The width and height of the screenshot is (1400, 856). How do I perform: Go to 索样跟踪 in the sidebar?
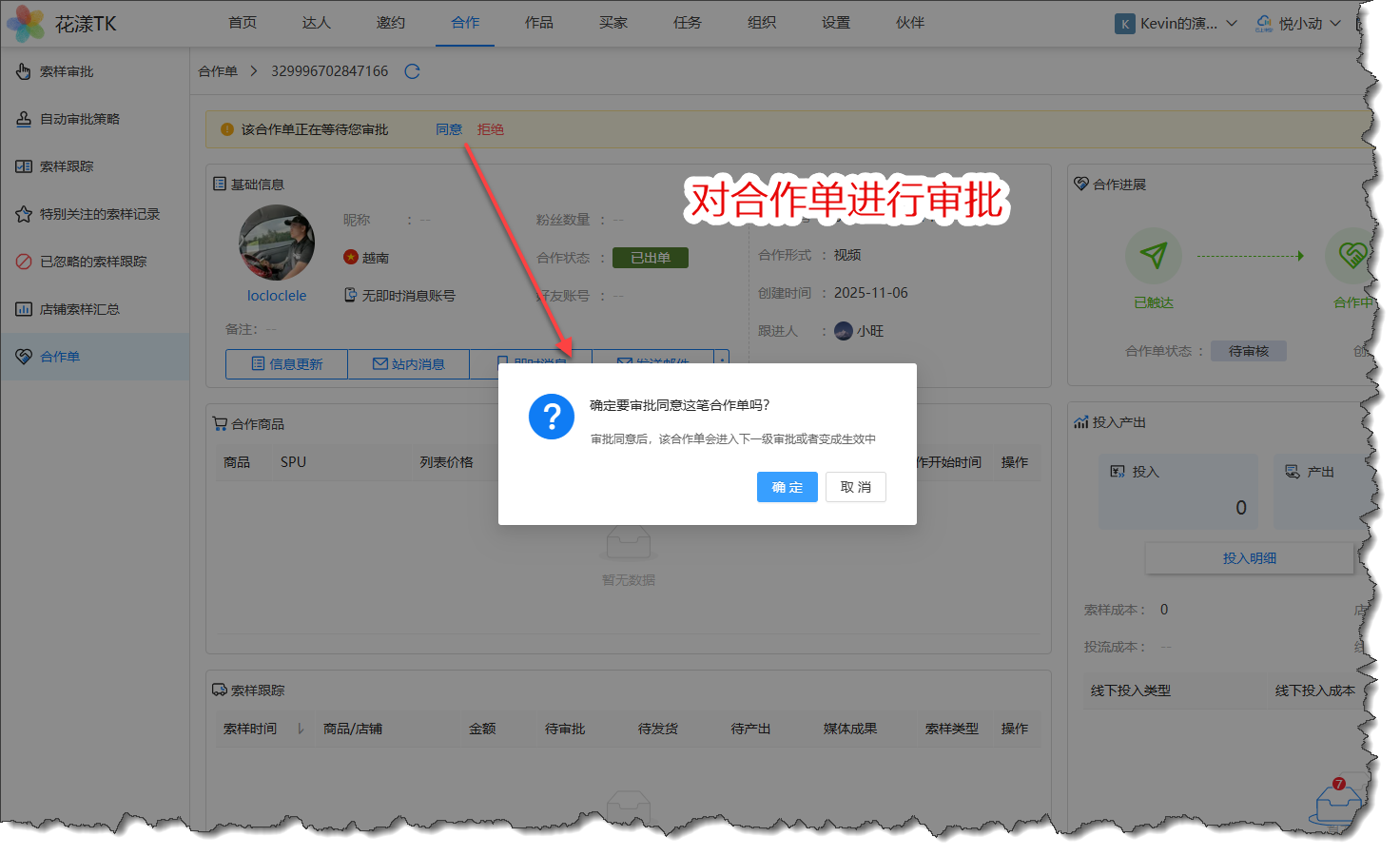click(x=67, y=166)
